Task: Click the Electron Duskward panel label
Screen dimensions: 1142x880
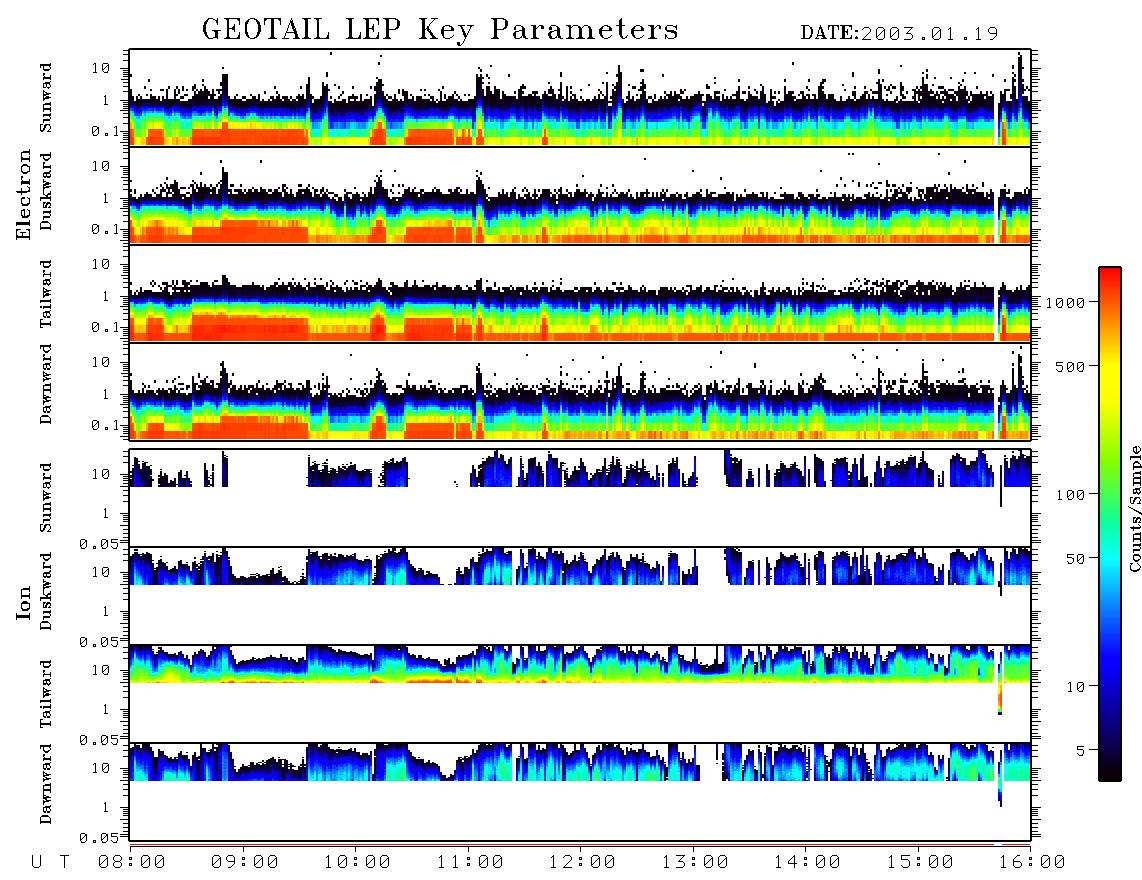Action: (46, 191)
